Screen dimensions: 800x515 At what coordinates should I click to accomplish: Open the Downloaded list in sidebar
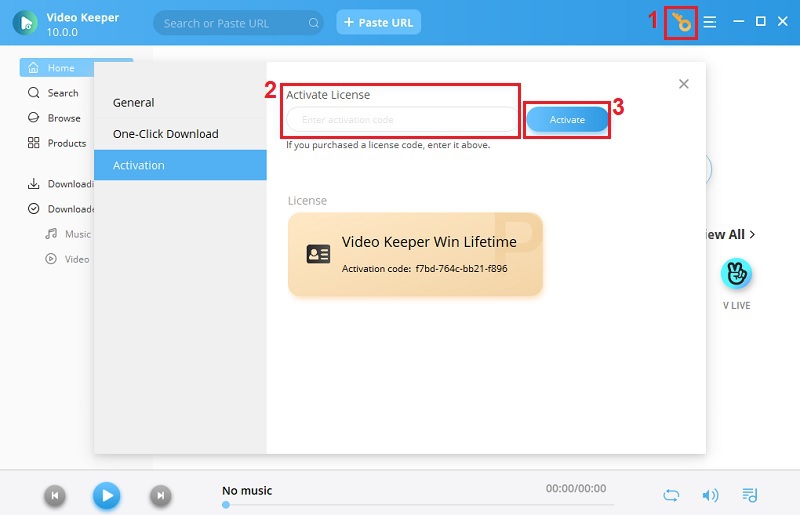[x=60, y=209]
